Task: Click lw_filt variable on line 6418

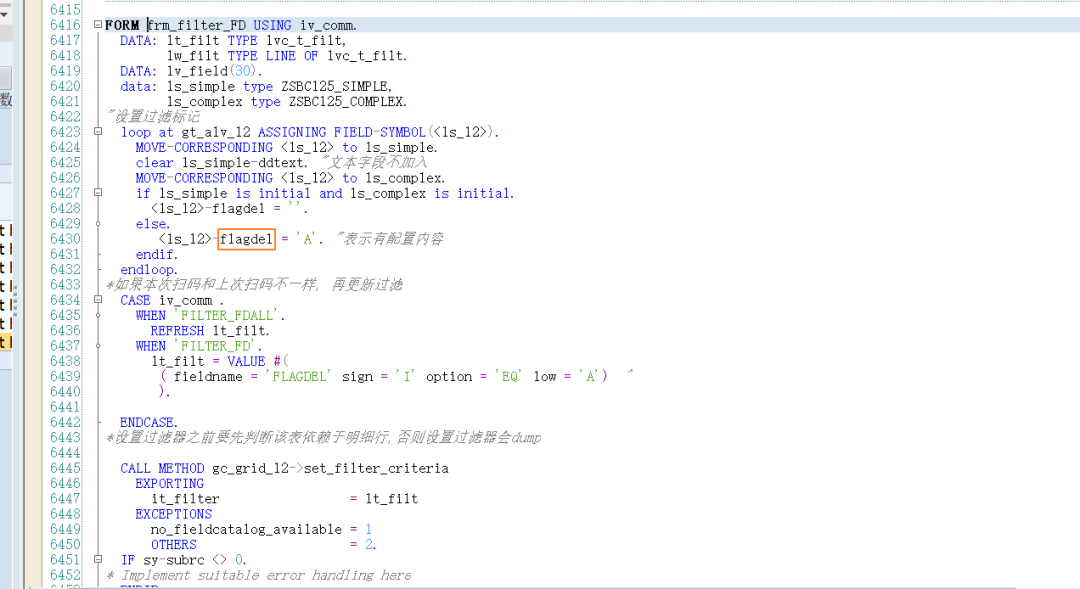Action: pyautogui.click(x=193, y=56)
